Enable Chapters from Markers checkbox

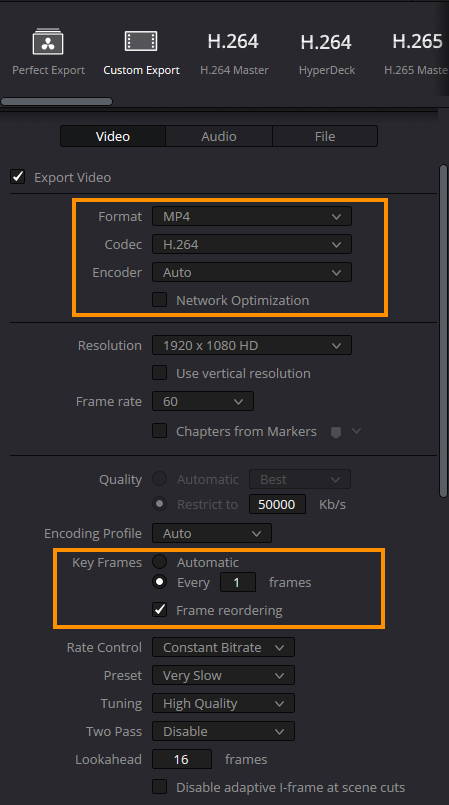(x=160, y=430)
